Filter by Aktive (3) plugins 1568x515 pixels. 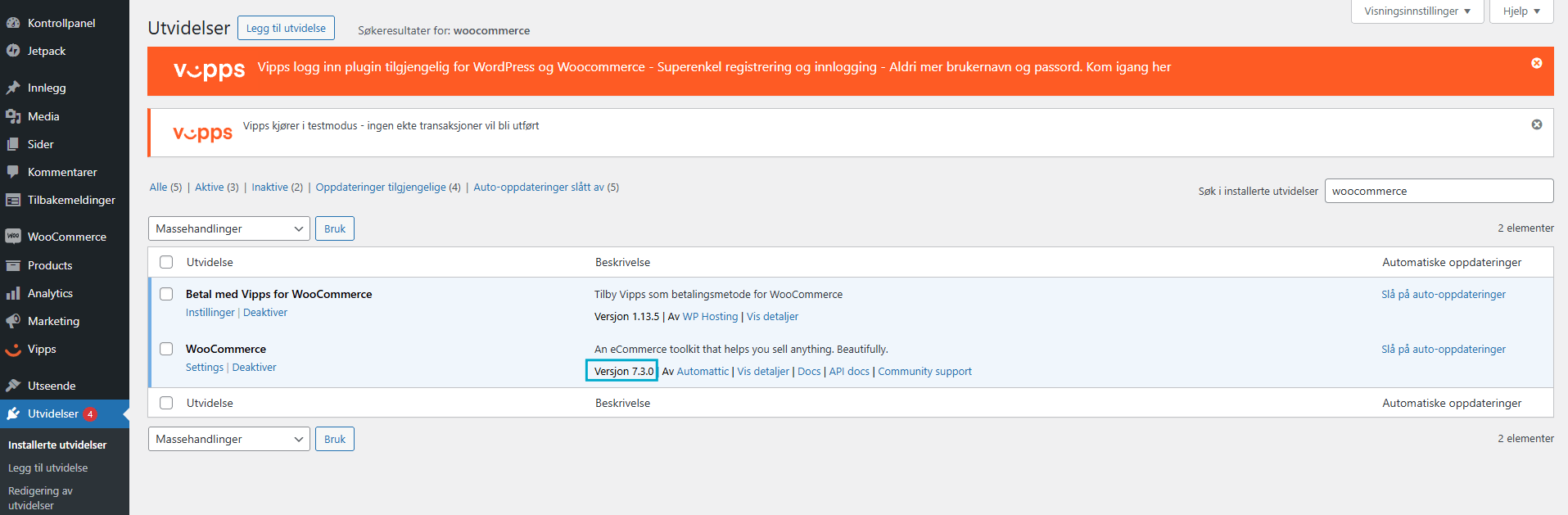tap(217, 187)
